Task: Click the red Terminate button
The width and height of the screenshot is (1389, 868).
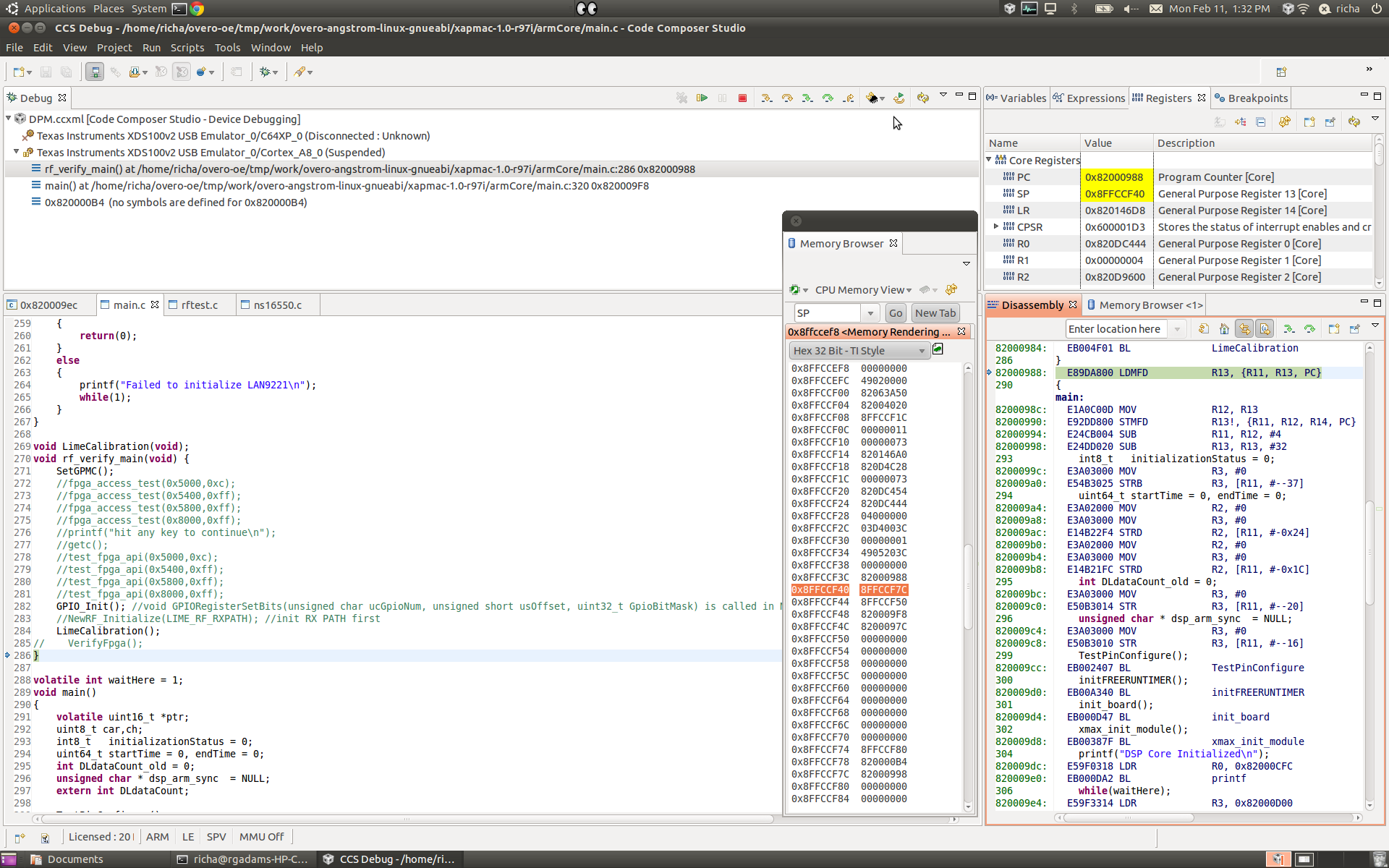Action: [742, 98]
